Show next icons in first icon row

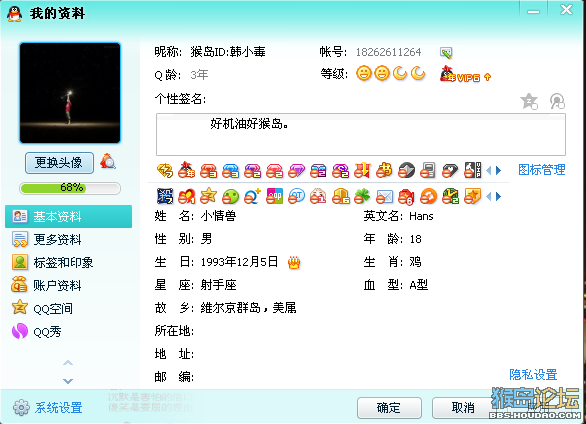click(499, 171)
